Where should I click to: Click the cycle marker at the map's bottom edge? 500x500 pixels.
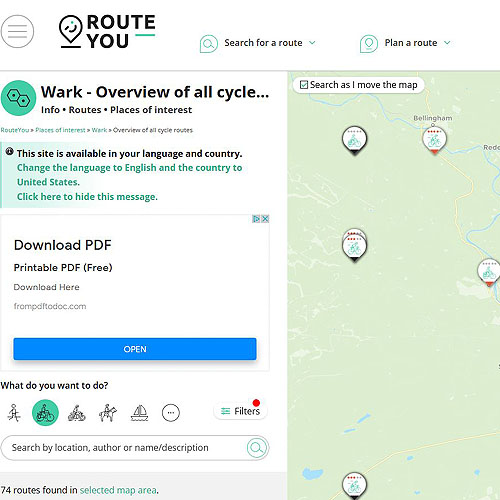click(354, 486)
